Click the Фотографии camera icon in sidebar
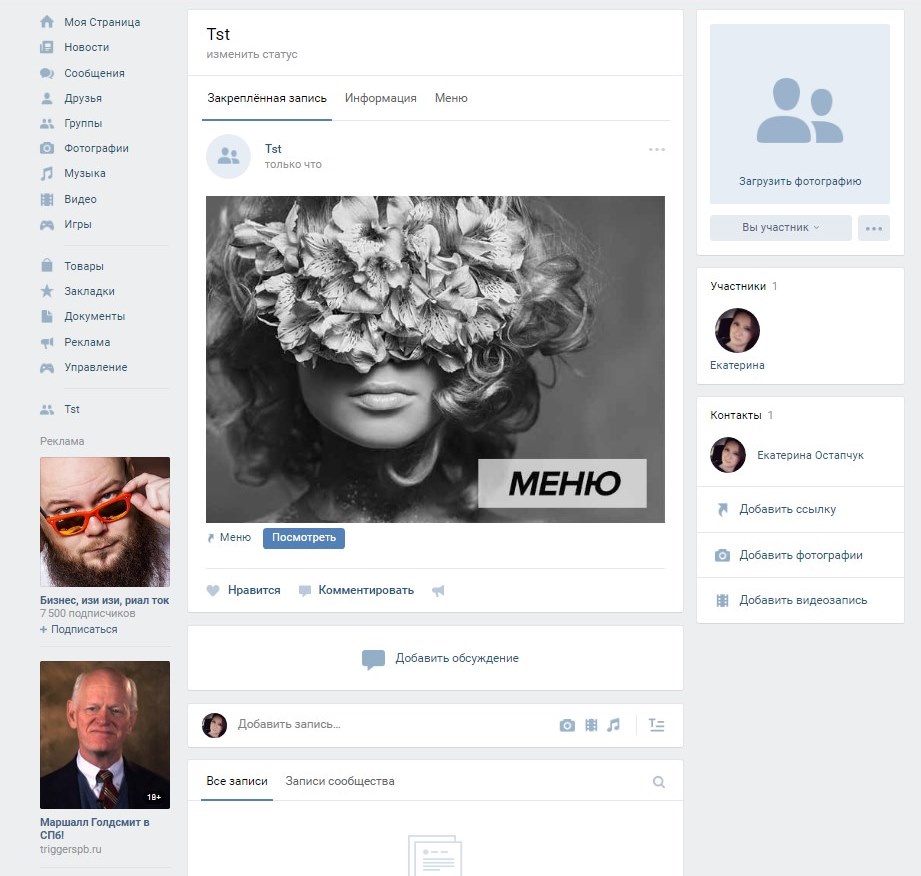921x876 pixels. tap(47, 148)
